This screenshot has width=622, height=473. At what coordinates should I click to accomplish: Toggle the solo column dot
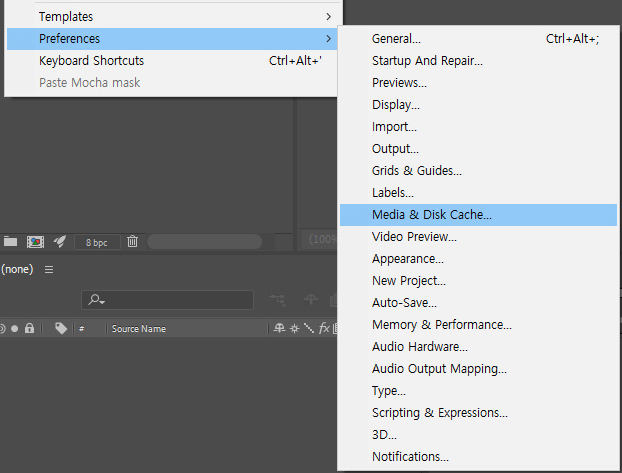coord(15,329)
